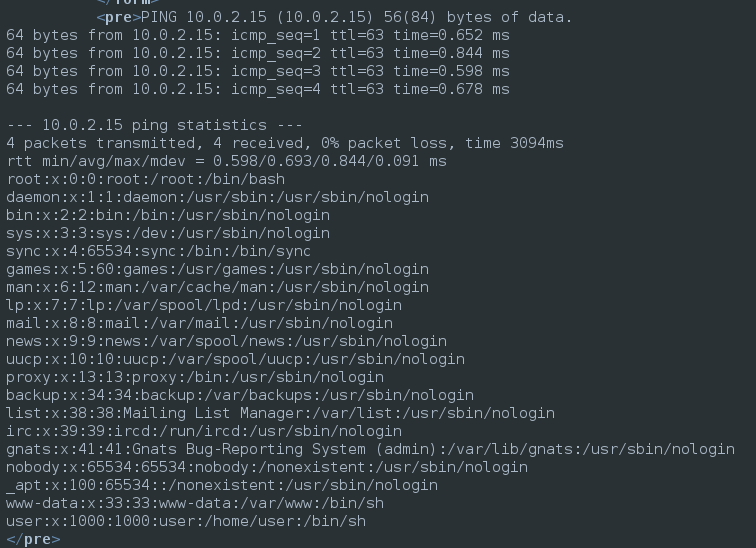Click the sync user passwd entry
Image resolution: width=756 pixels, height=548 pixels.
pyautogui.click(x=158, y=251)
